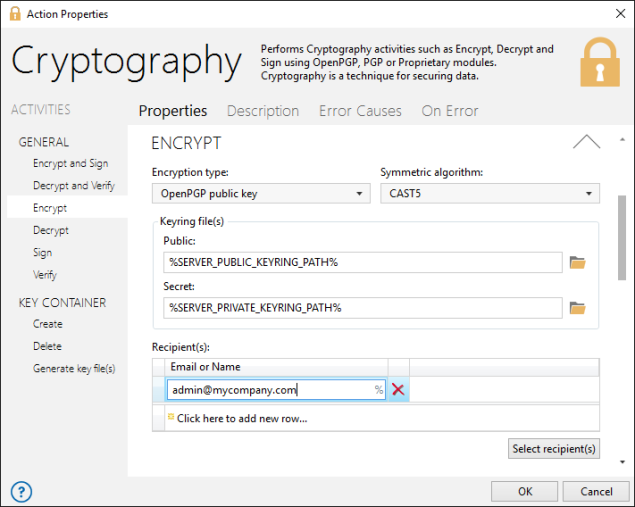The width and height of the screenshot is (635, 507).
Task: Select Generate key file(s) activity
Action: (x=74, y=368)
